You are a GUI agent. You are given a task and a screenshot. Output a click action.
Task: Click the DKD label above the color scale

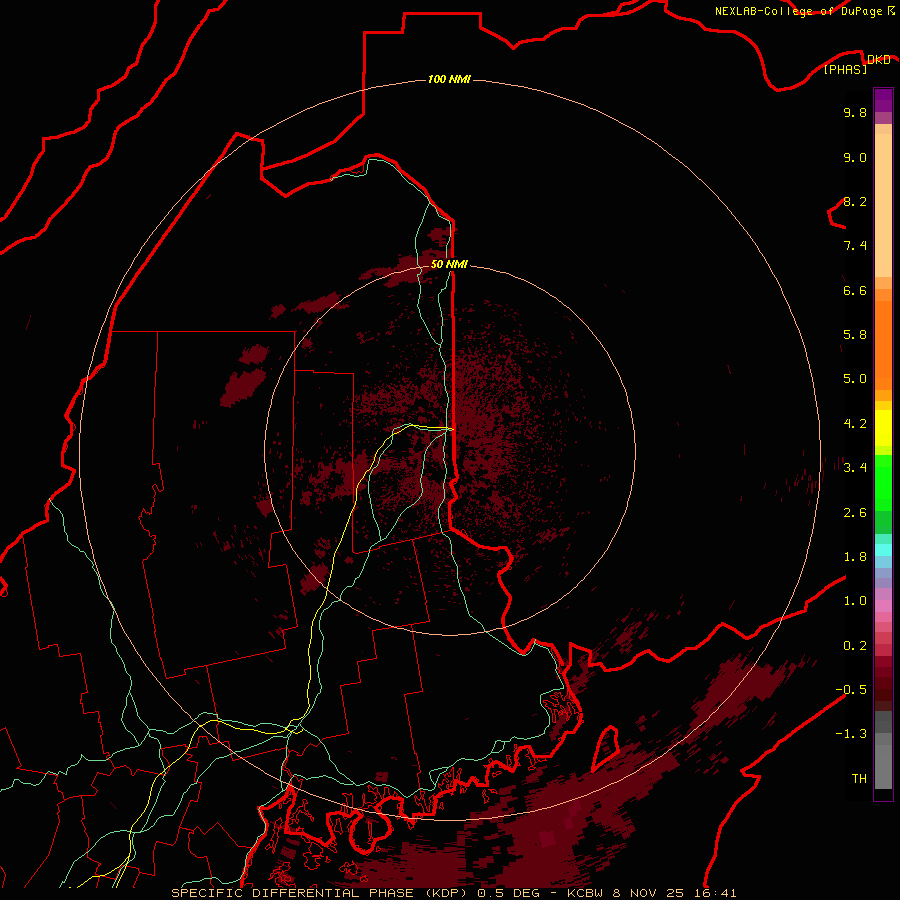[x=878, y=59]
